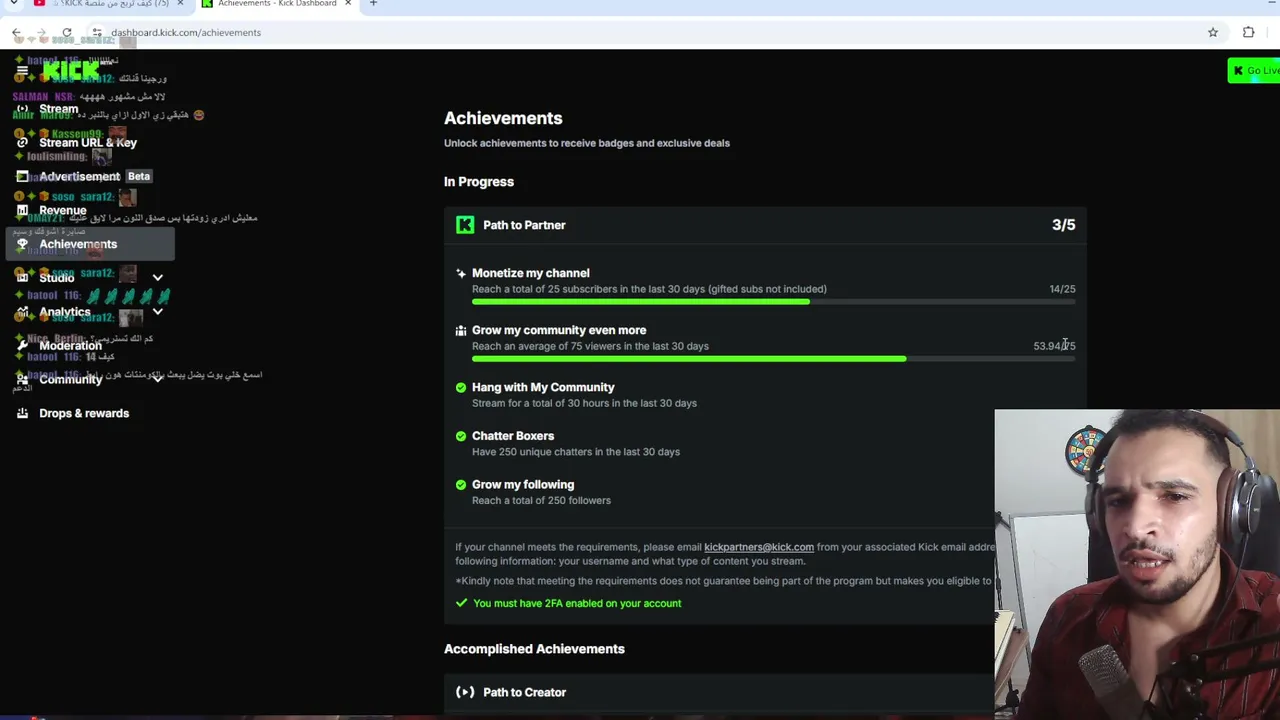
Task: Switch to the Achievements - Kick Dashboard tab
Action: pyautogui.click(x=275, y=4)
